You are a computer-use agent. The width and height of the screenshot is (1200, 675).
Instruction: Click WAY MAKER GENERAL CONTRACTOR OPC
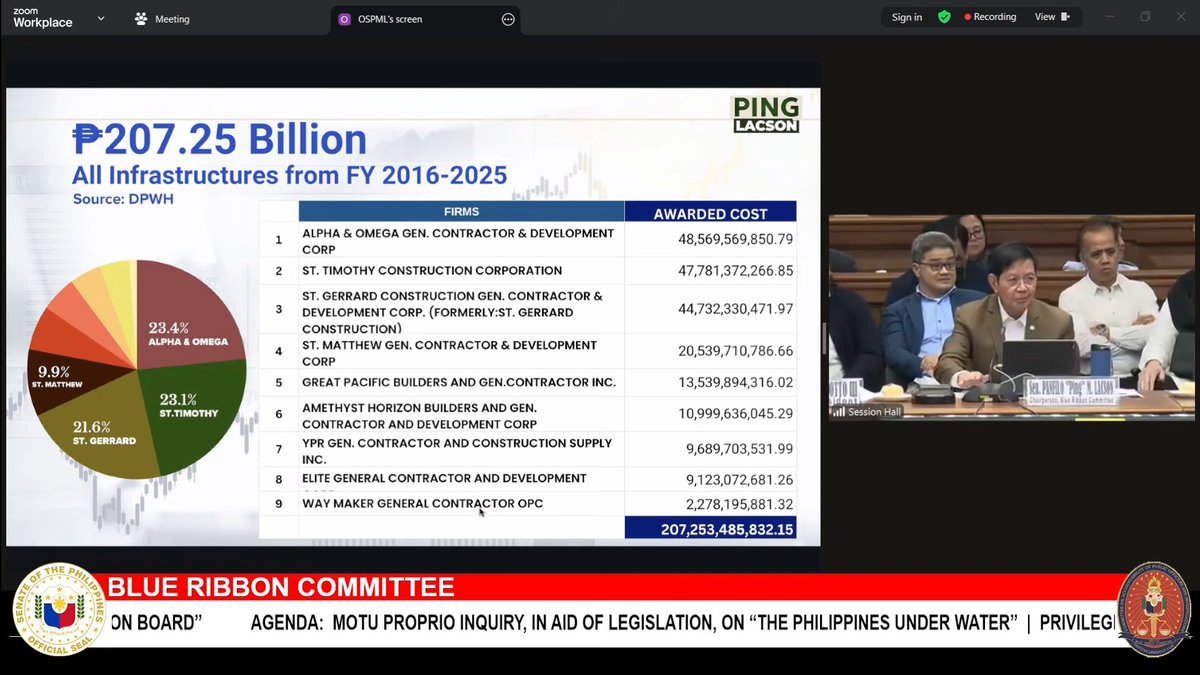pos(422,504)
